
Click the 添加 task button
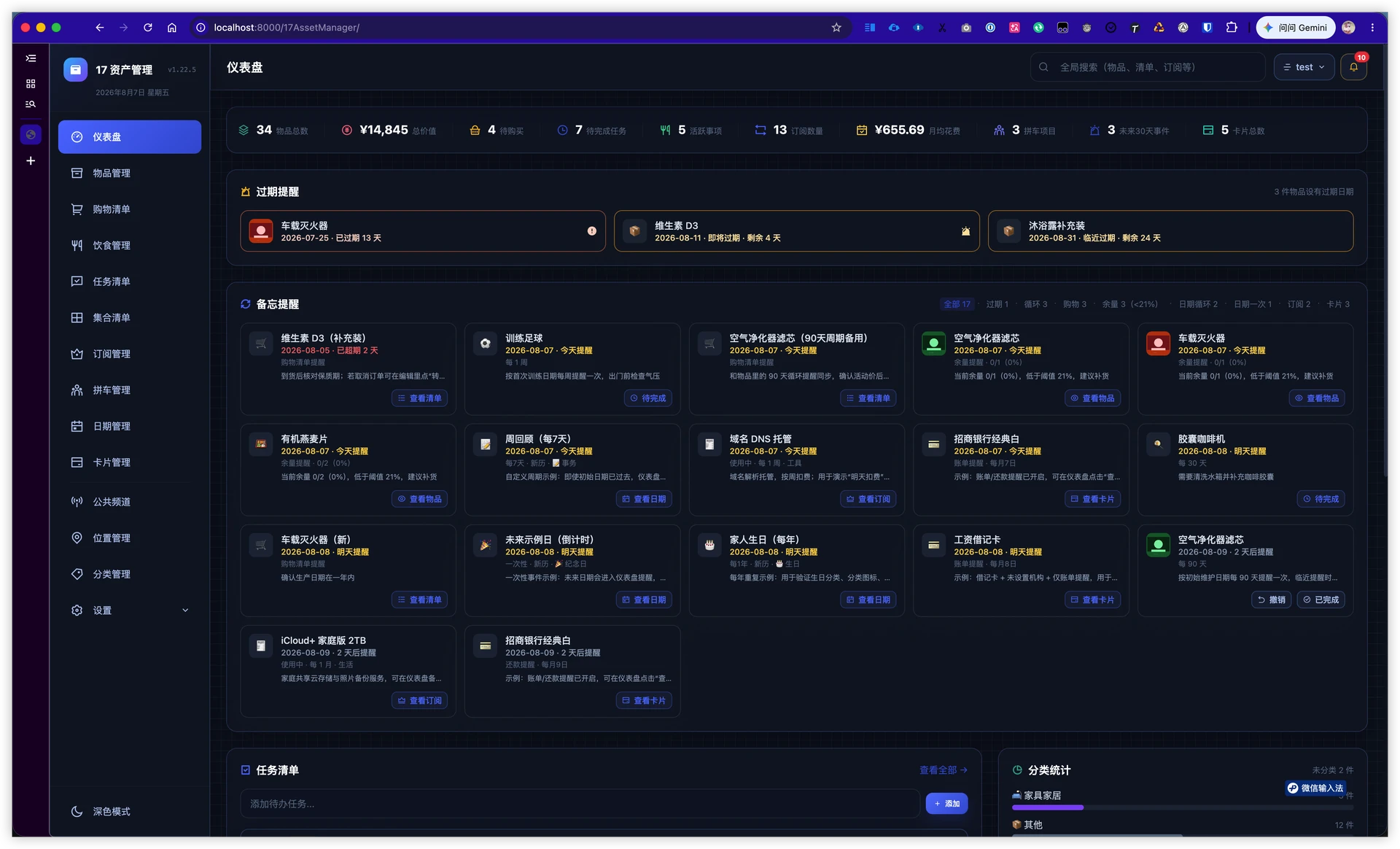point(946,804)
